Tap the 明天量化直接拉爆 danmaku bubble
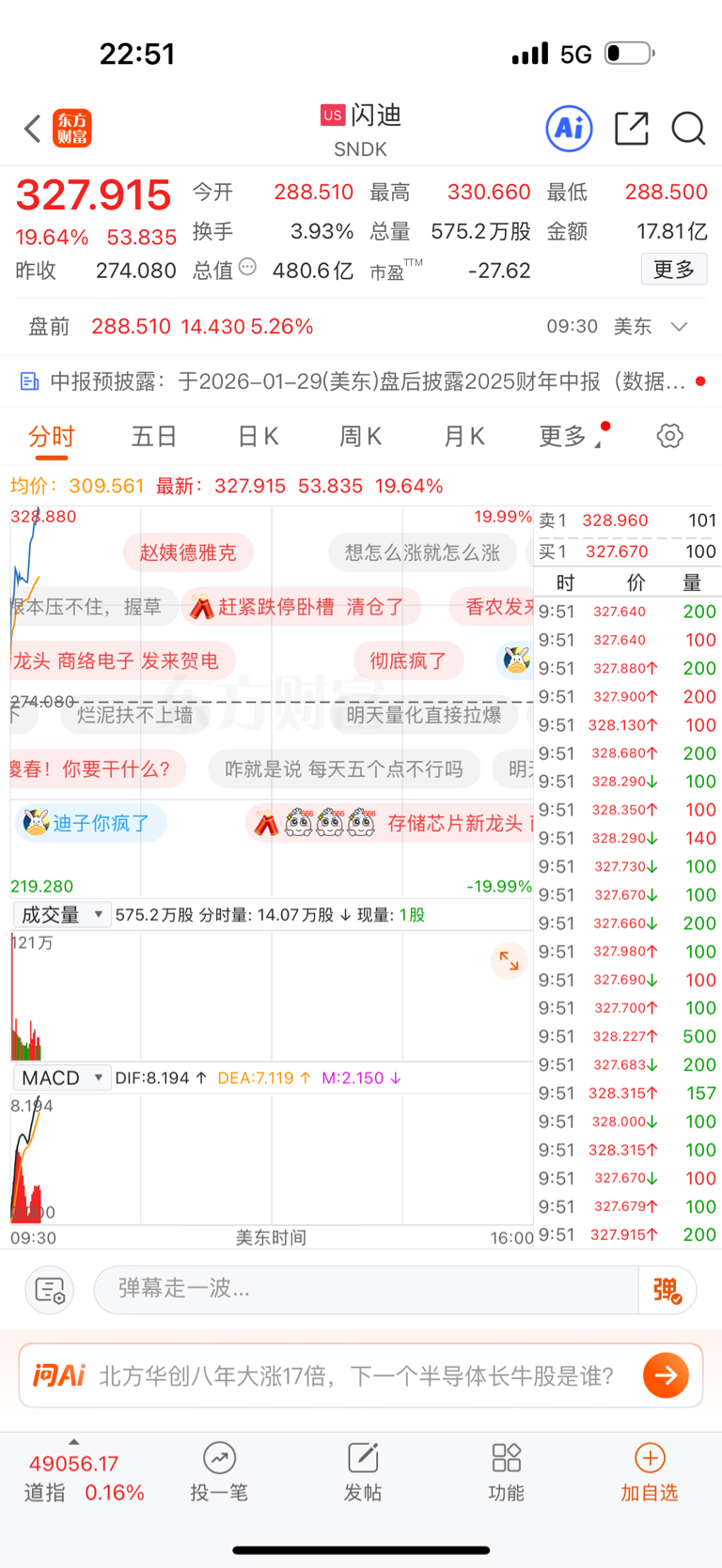 424,715
